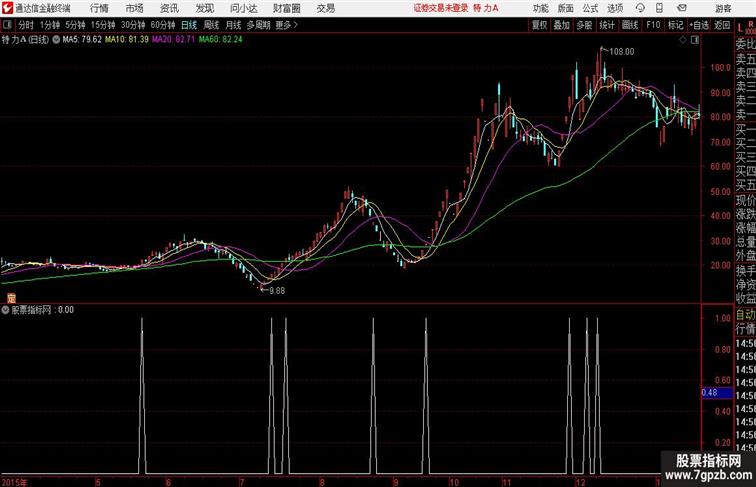
Task: Open the 交易 menu
Action: 326,8
